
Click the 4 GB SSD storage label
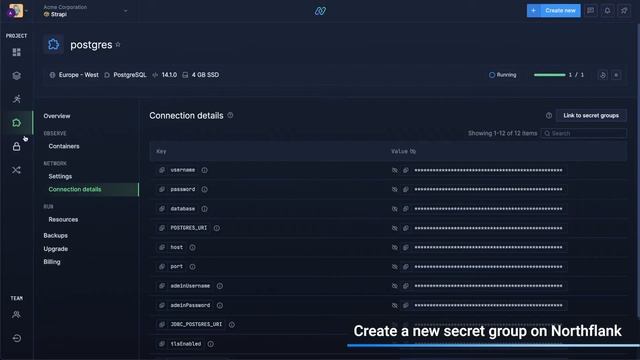[x=205, y=75]
